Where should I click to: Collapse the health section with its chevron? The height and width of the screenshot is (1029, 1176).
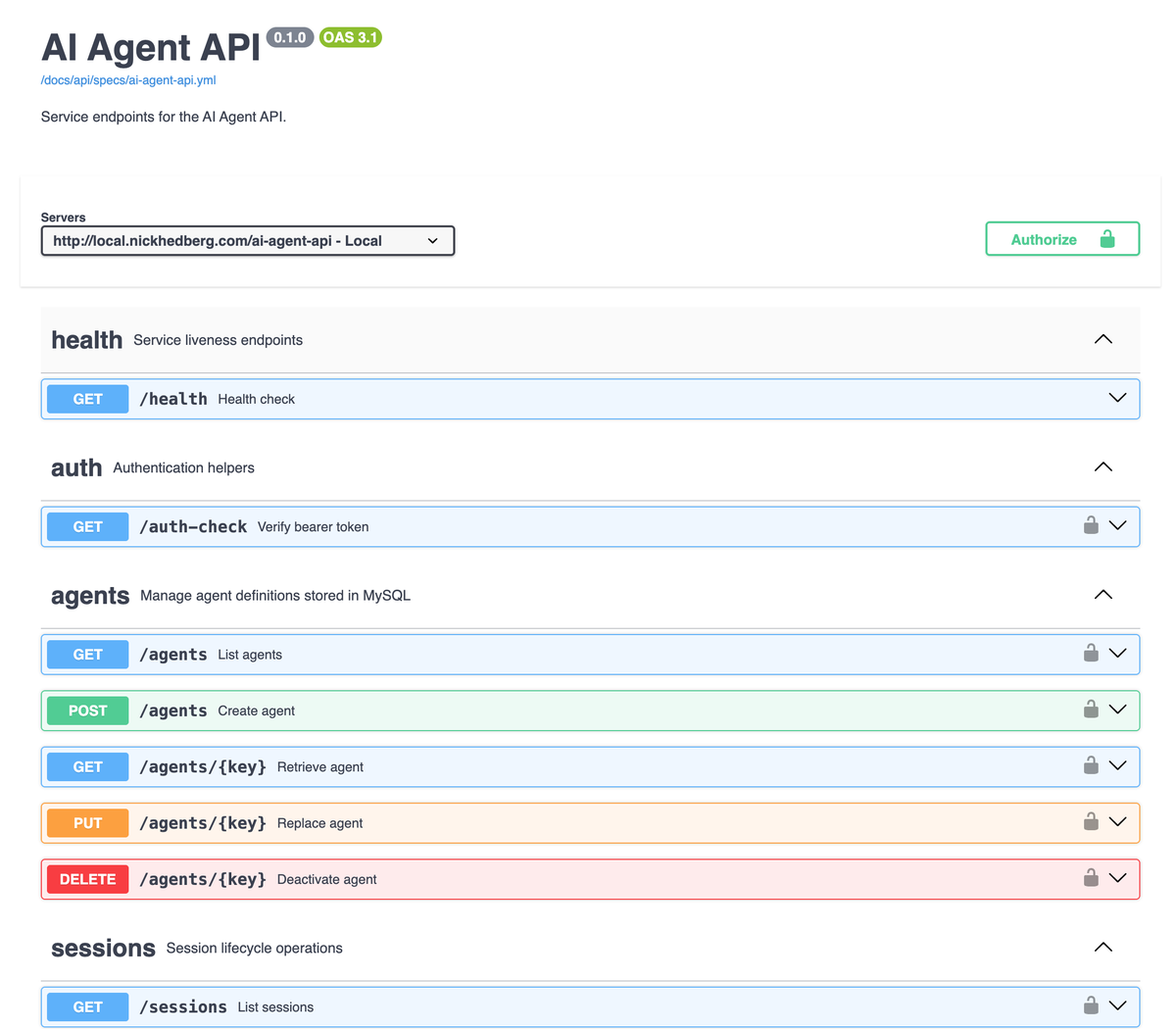[1102, 339]
